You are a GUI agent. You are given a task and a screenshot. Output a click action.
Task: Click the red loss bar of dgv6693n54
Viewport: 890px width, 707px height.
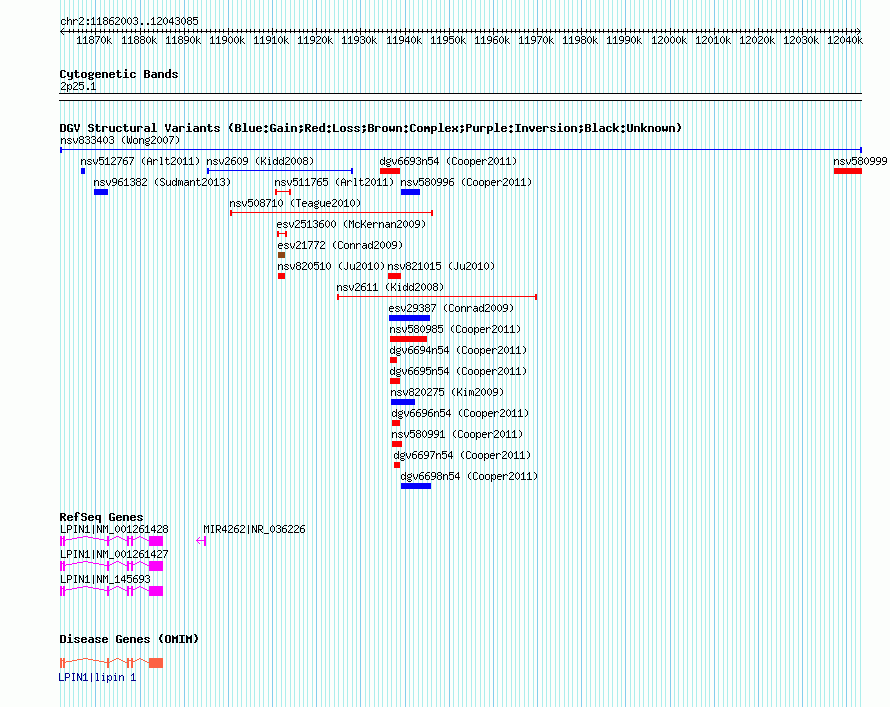tap(390, 171)
